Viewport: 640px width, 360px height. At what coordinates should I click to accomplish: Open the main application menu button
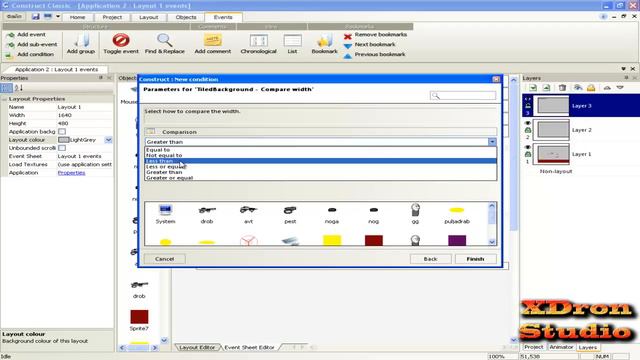point(13,16)
